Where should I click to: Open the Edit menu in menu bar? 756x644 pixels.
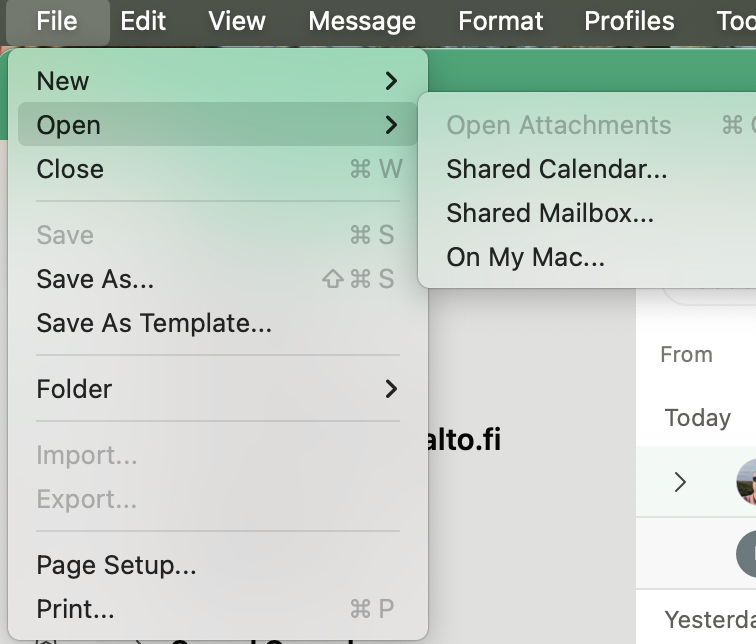(143, 21)
